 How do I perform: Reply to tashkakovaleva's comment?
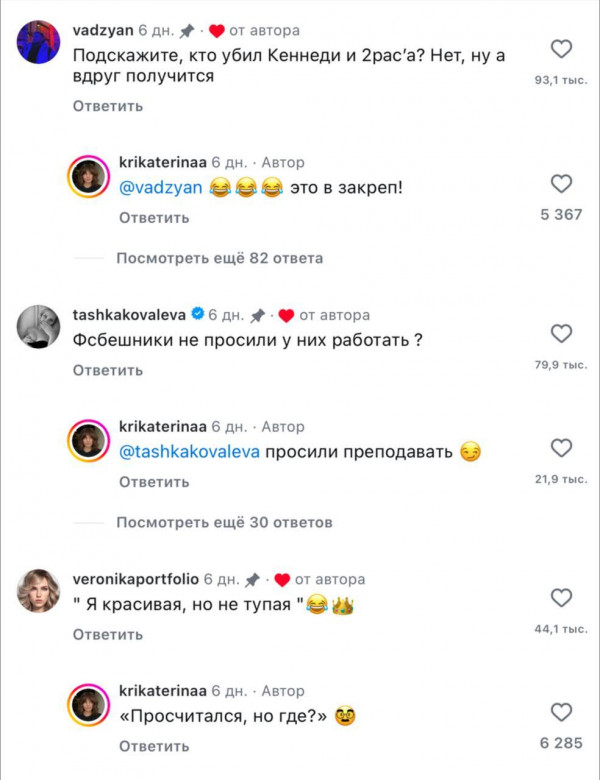tap(107, 370)
